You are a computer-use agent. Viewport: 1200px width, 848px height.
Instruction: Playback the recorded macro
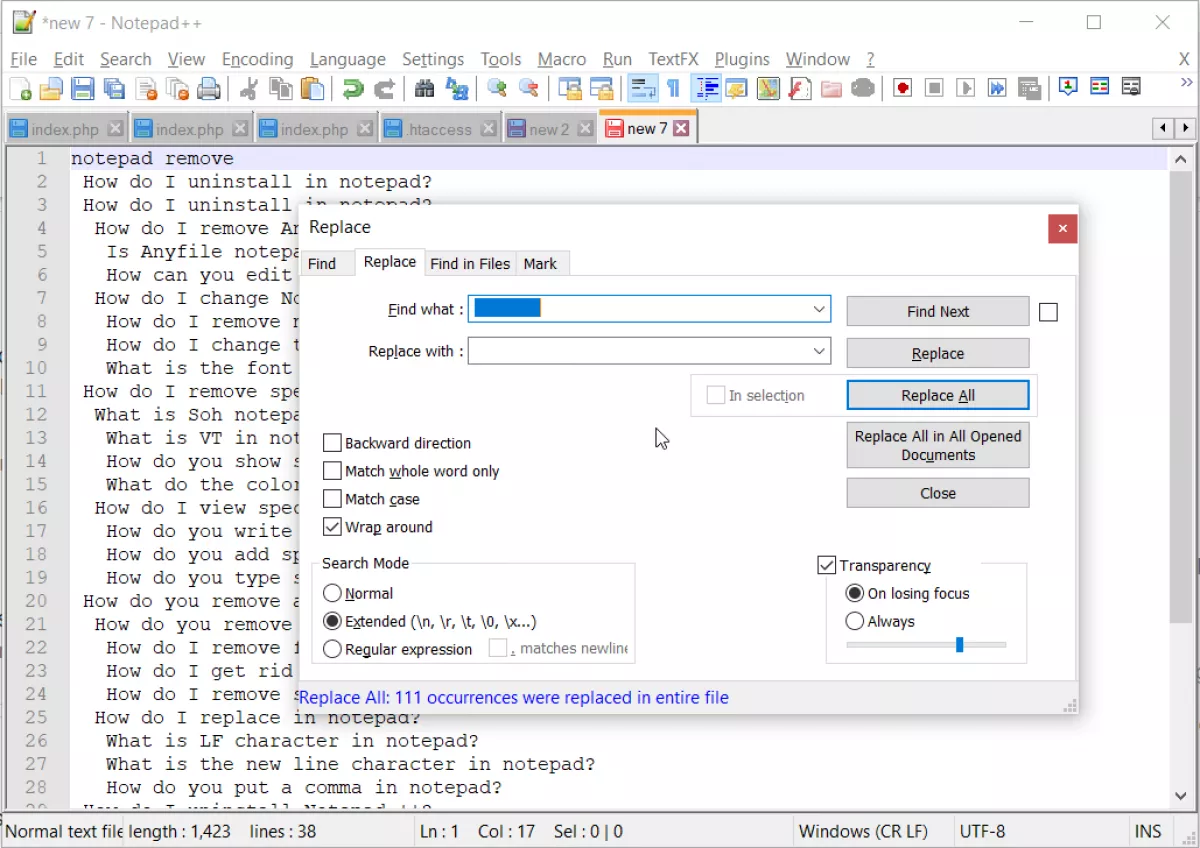point(964,88)
